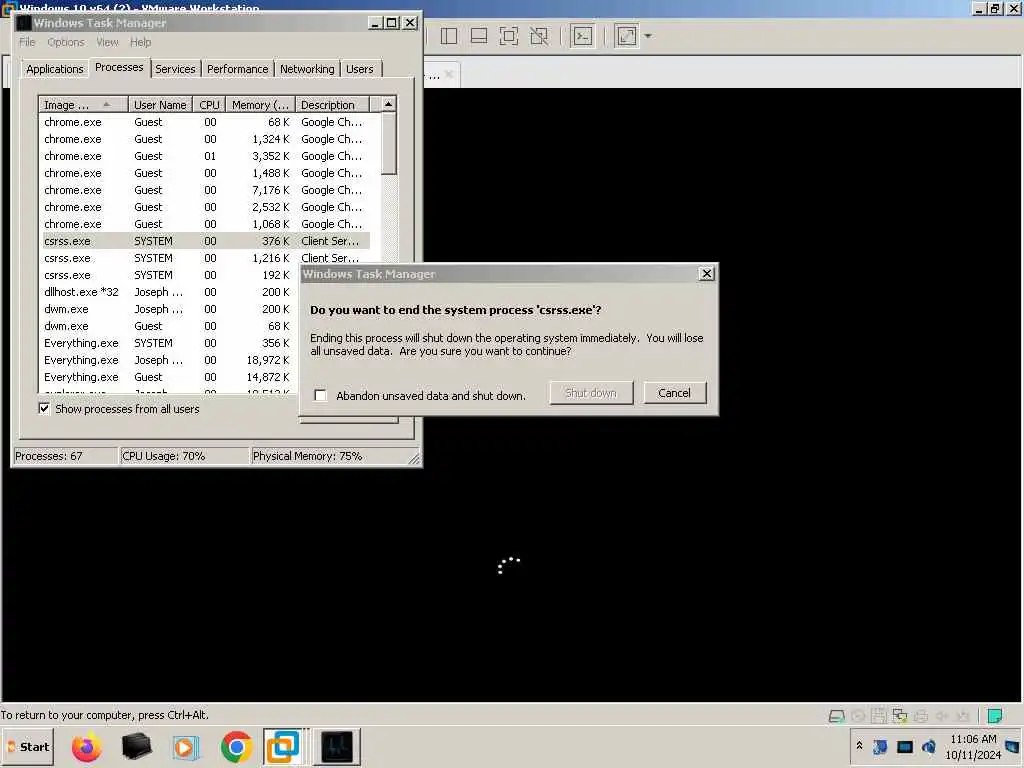This screenshot has height=768, width=1024.
Task: Click VMware CD/DVD drive status icon
Action: coord(857,716)
